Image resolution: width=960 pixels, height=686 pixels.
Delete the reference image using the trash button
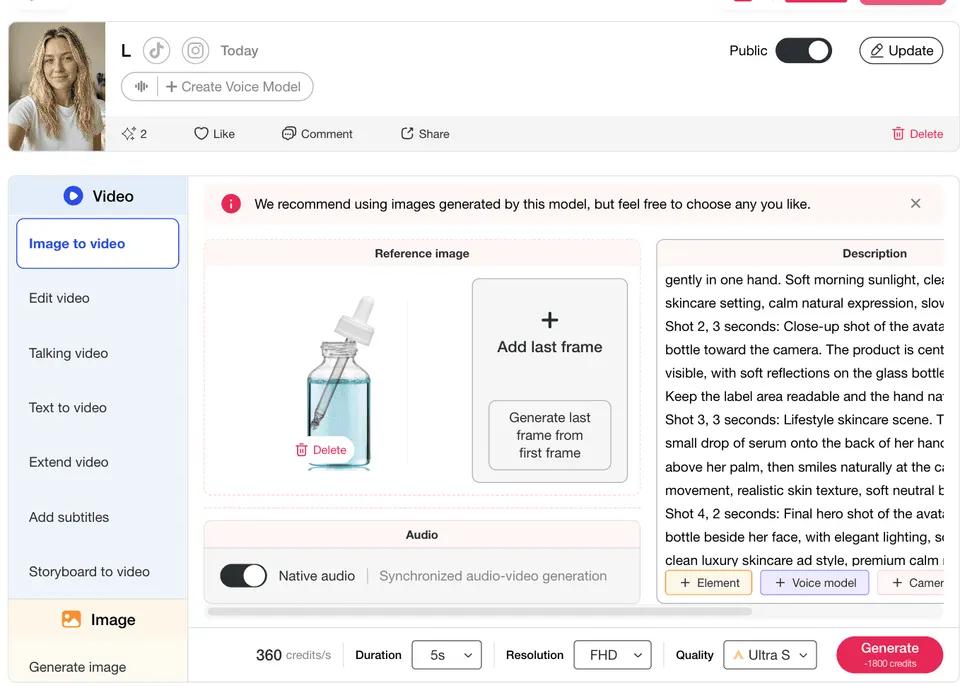321,450
